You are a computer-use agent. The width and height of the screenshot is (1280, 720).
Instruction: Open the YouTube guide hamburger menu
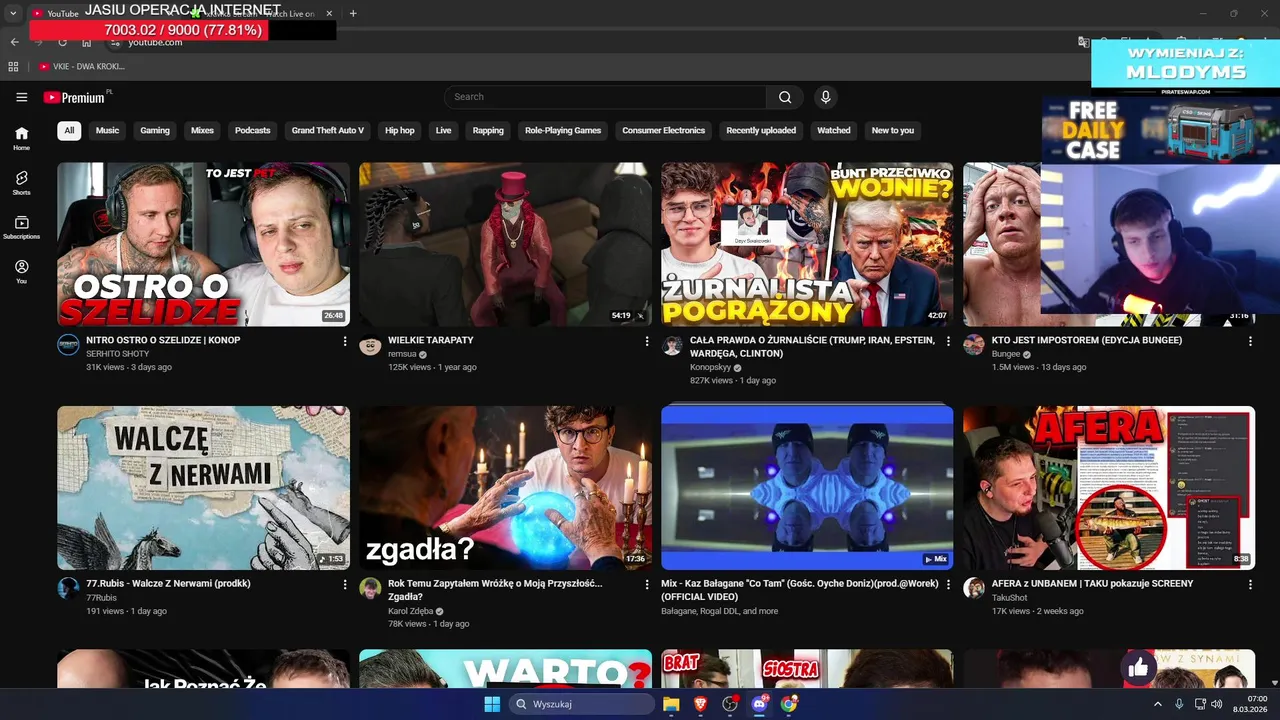(x=21, y=97)
